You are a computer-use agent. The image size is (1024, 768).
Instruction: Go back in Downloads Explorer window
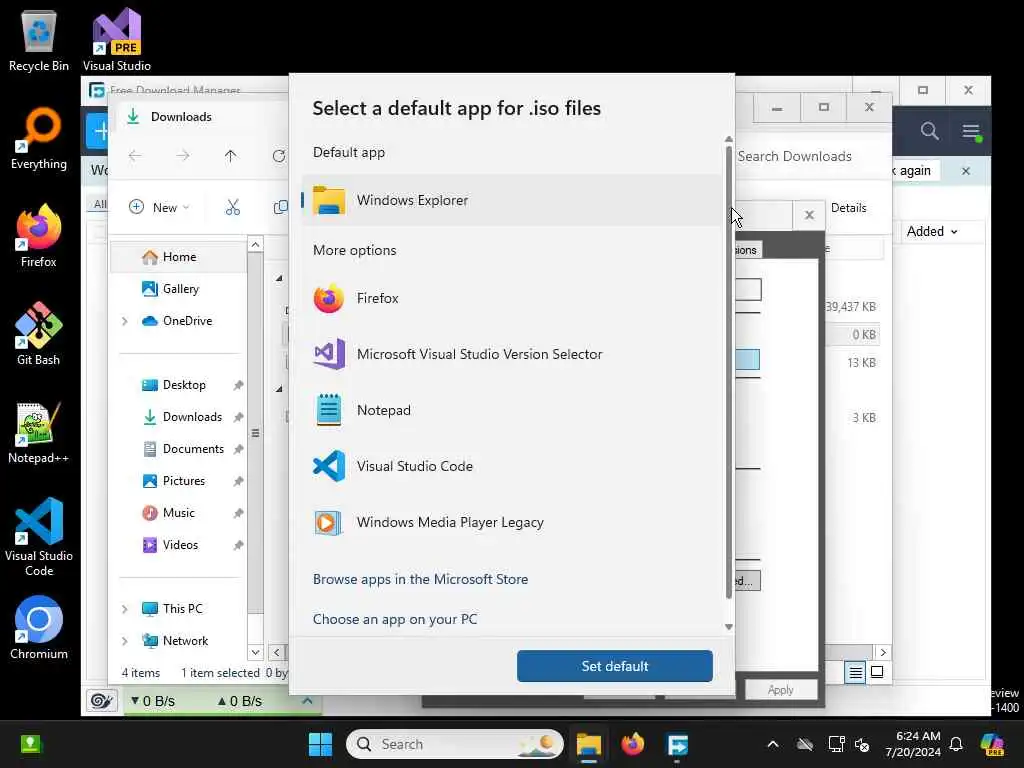click(x=135, y=156)
